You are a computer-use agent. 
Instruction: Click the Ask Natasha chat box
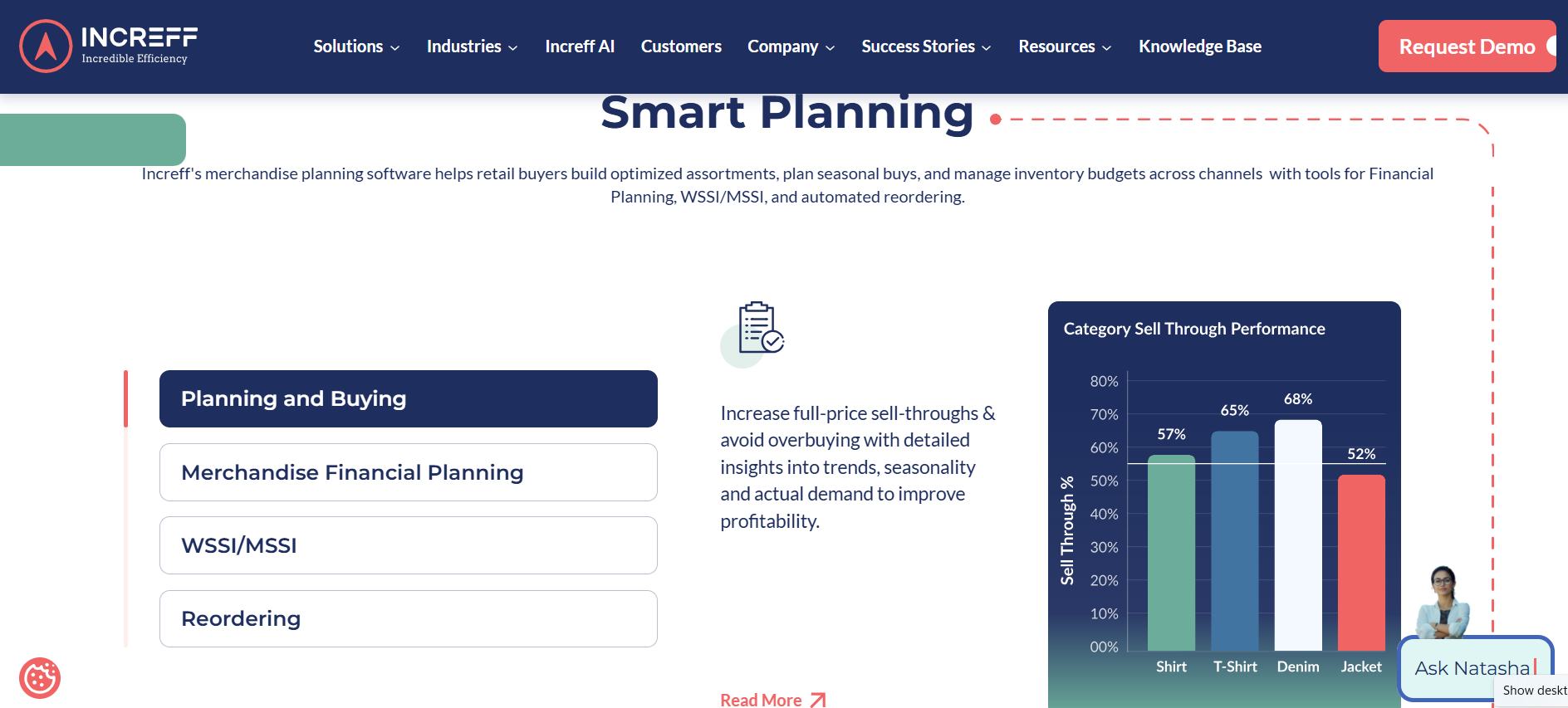(x=1470, y=667)
